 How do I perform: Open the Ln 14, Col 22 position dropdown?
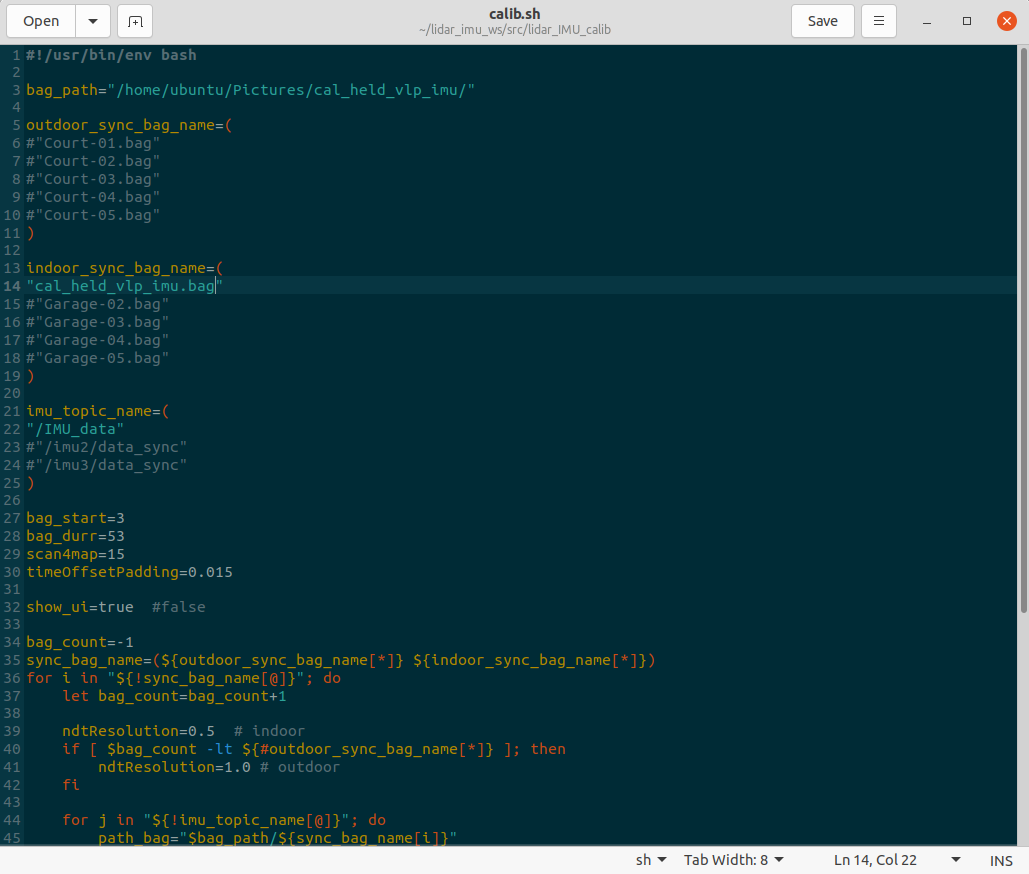tap(897, 860)
